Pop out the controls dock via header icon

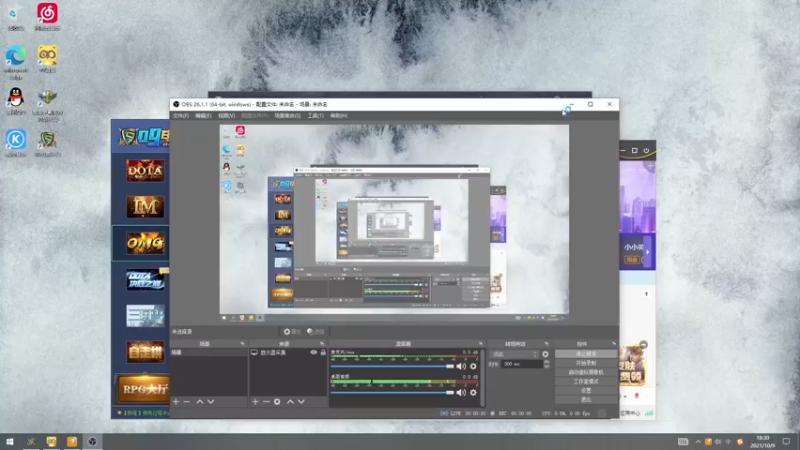pyautogui.click(x=614, y=344)
